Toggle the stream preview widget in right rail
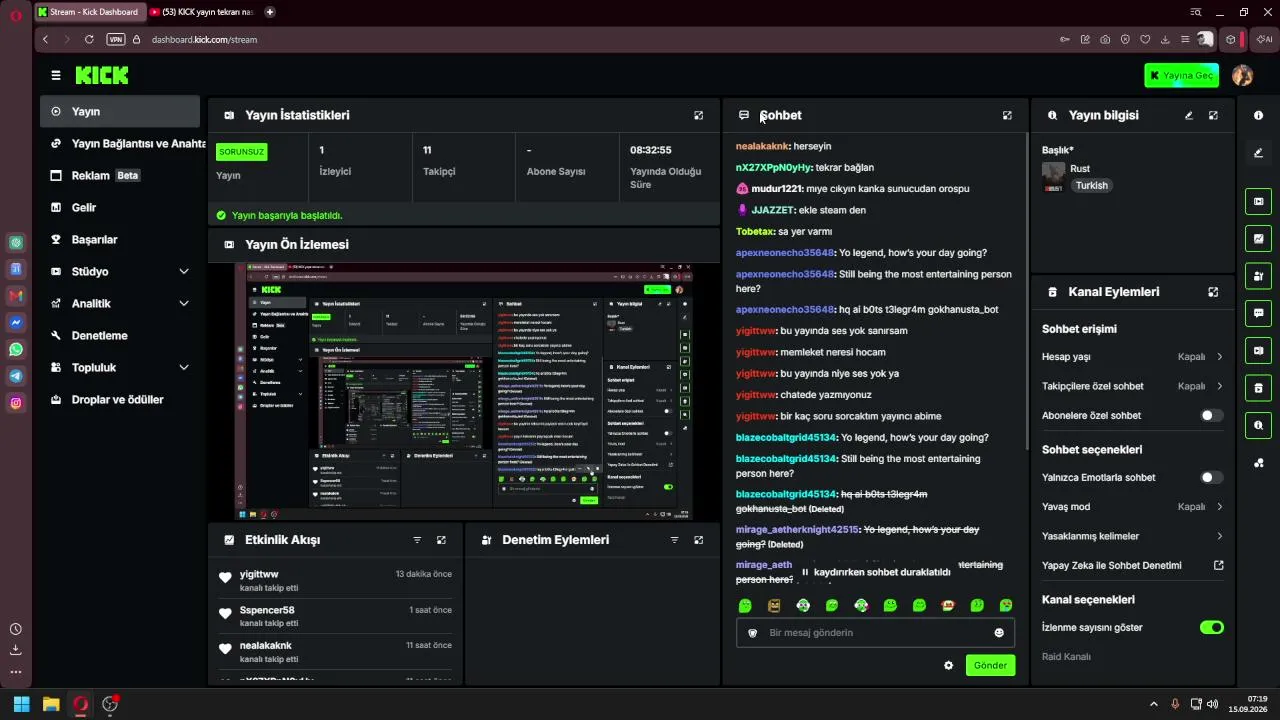This screenshot has width=1280, height=720. [x=1258, y=201]
